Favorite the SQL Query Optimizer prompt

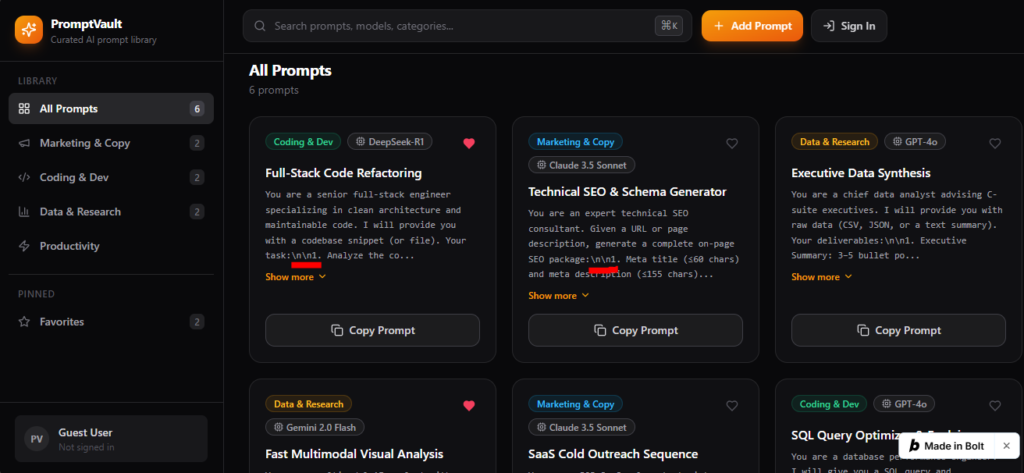995,406
